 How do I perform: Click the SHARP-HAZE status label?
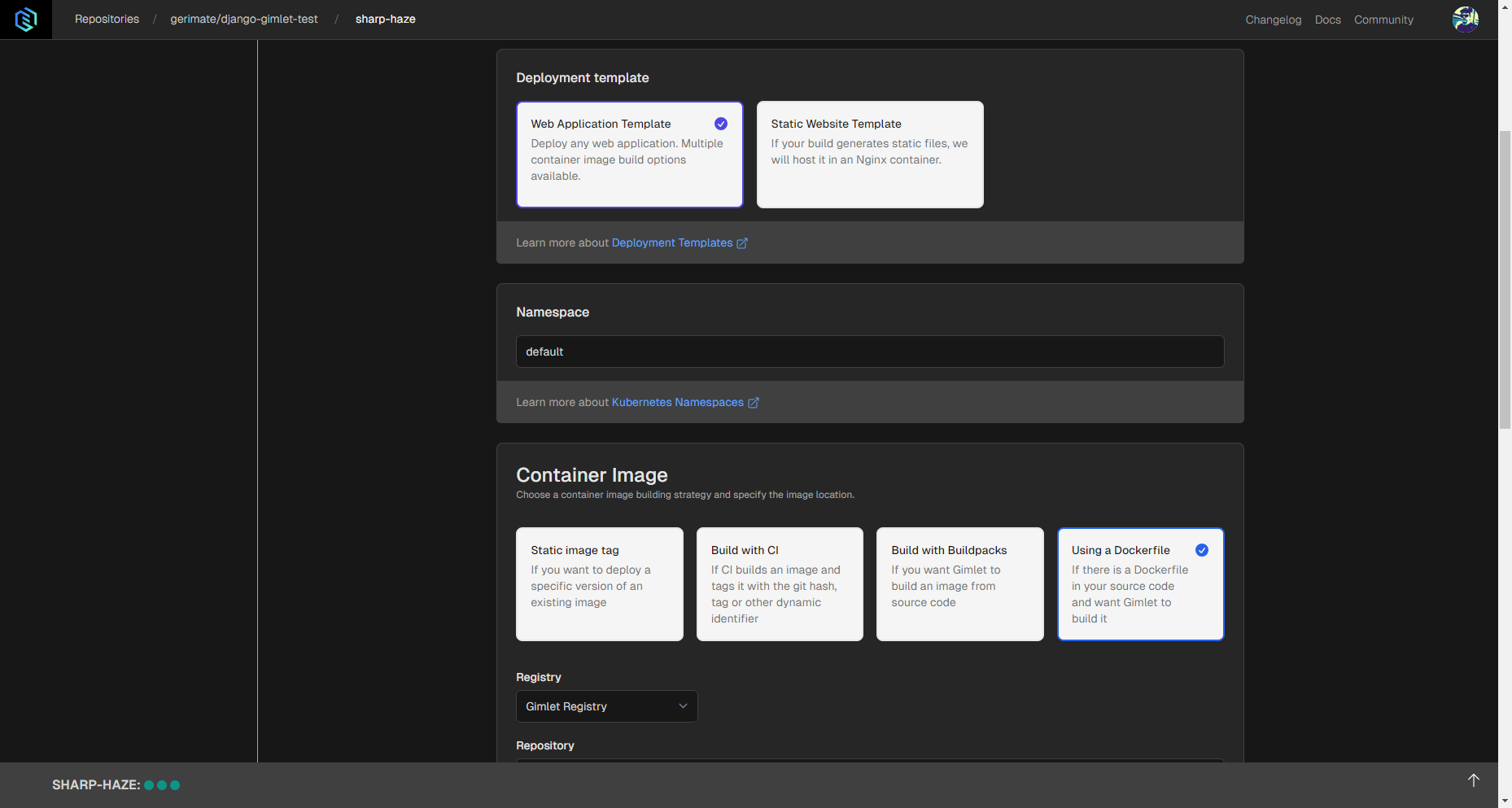click(96, 785)
